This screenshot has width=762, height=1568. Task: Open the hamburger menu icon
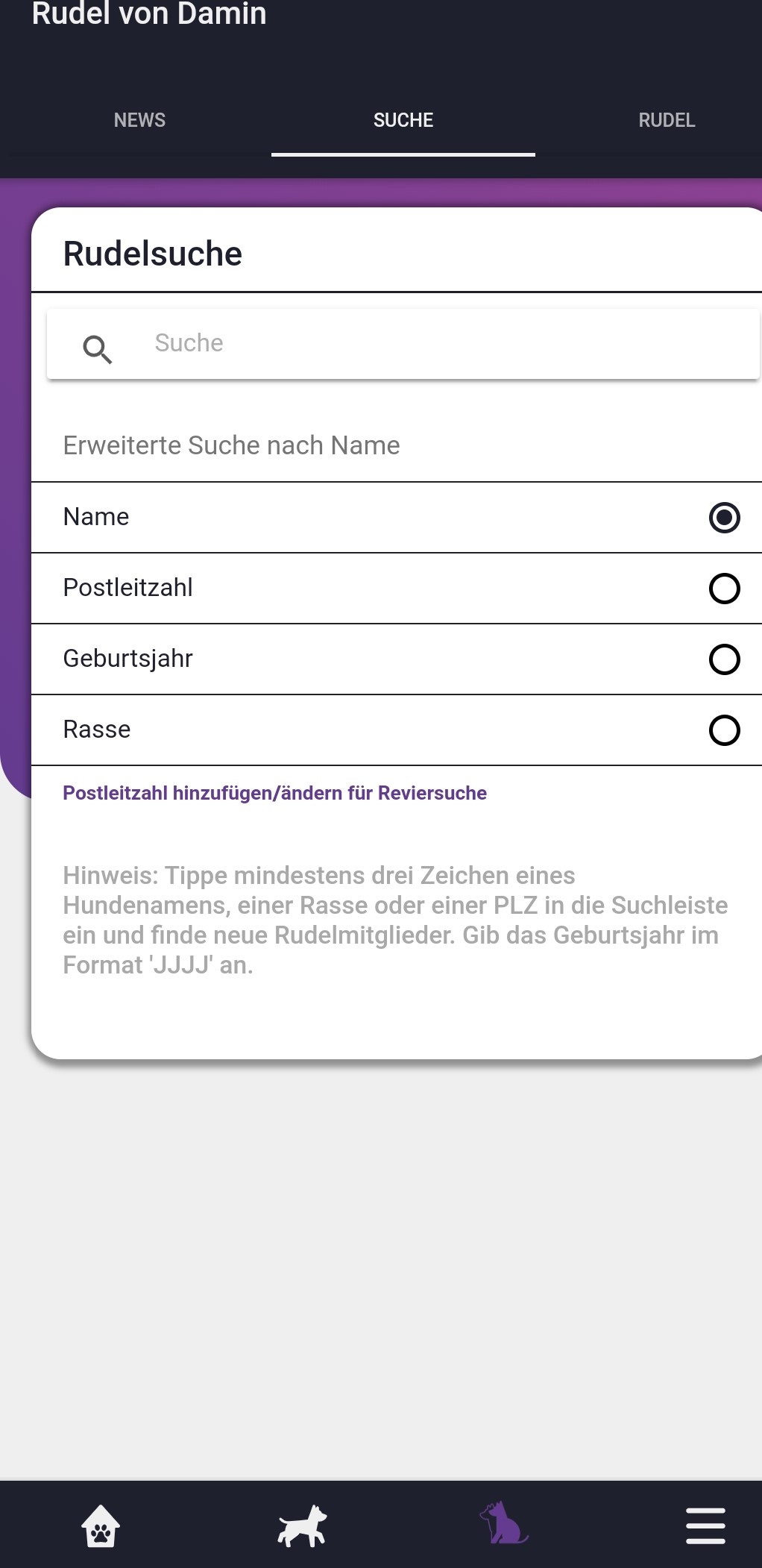705,1525
